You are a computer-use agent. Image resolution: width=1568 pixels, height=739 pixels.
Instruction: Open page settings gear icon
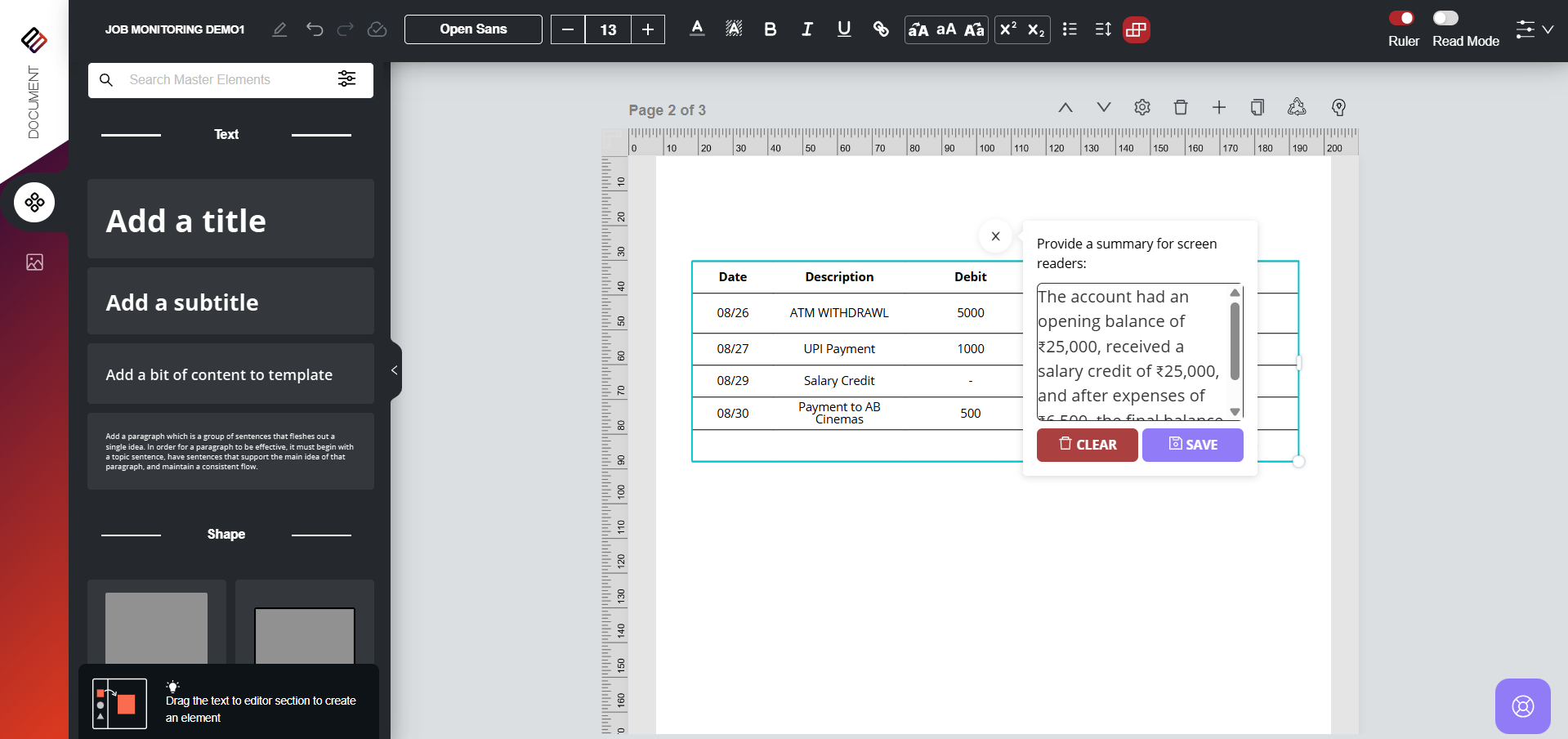(x=1141, y=108)
